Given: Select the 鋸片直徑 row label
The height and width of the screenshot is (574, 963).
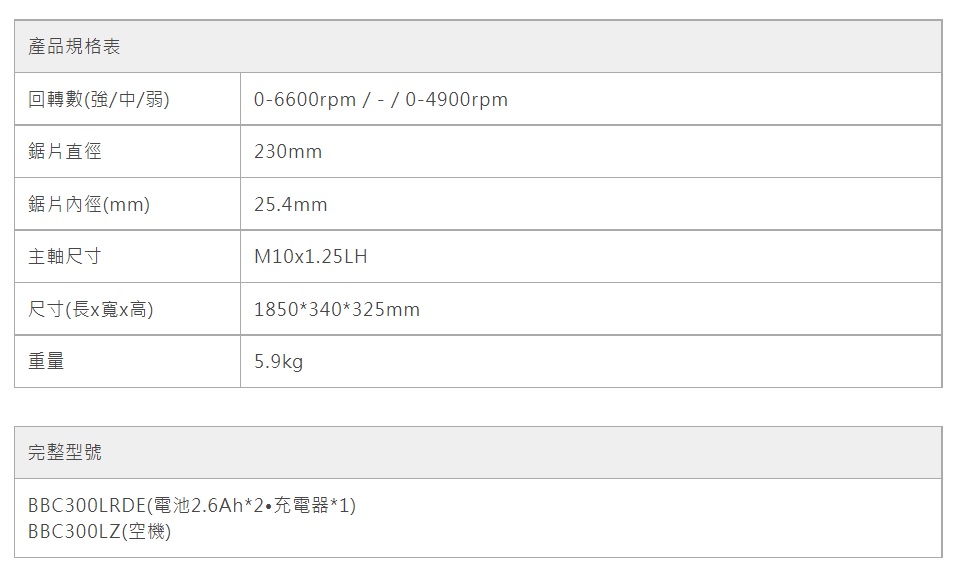Looking at the screenshot, I should [x=65, y=152].
